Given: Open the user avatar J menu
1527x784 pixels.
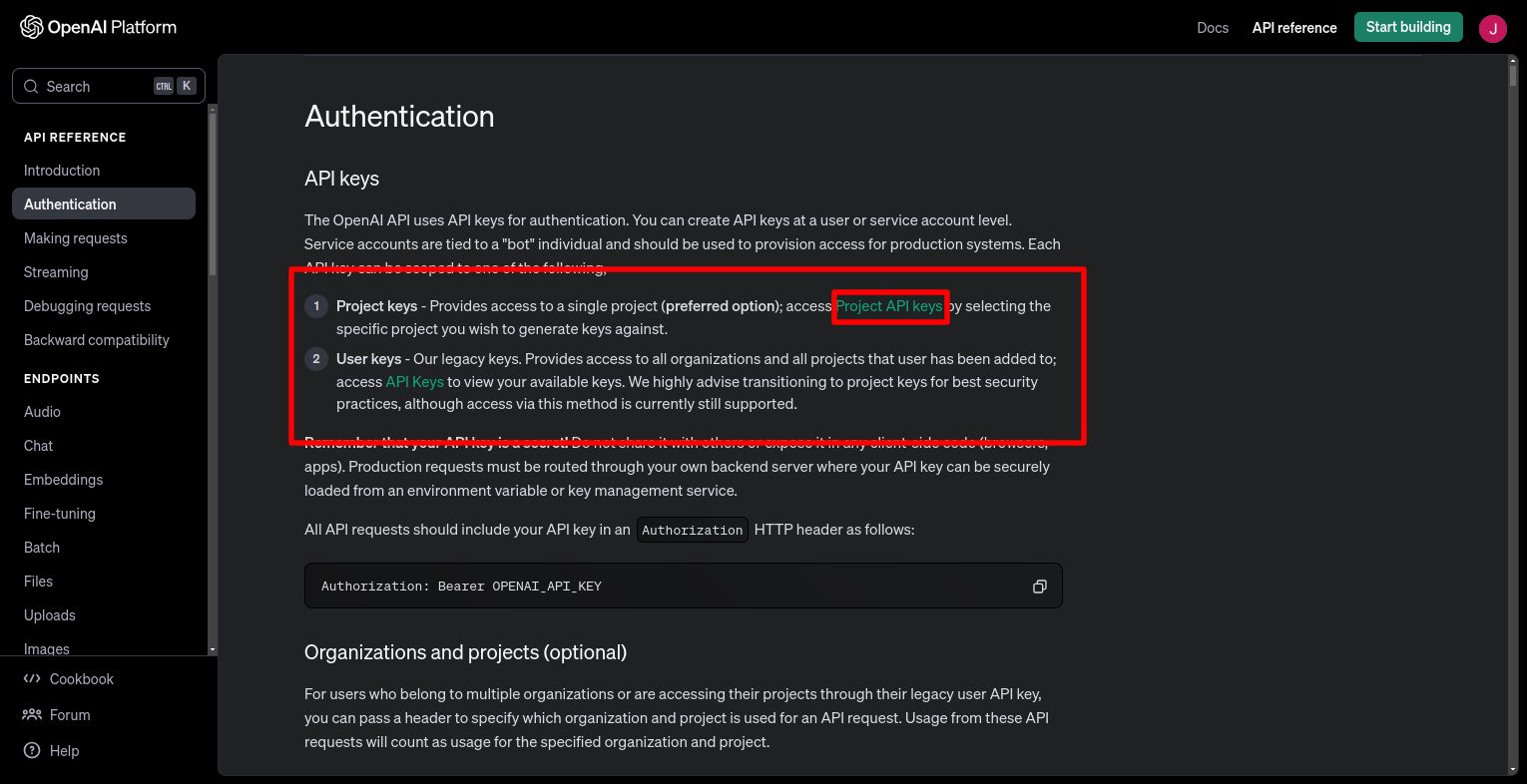Looking at the screenshot, I should [x=1492, y=28].
